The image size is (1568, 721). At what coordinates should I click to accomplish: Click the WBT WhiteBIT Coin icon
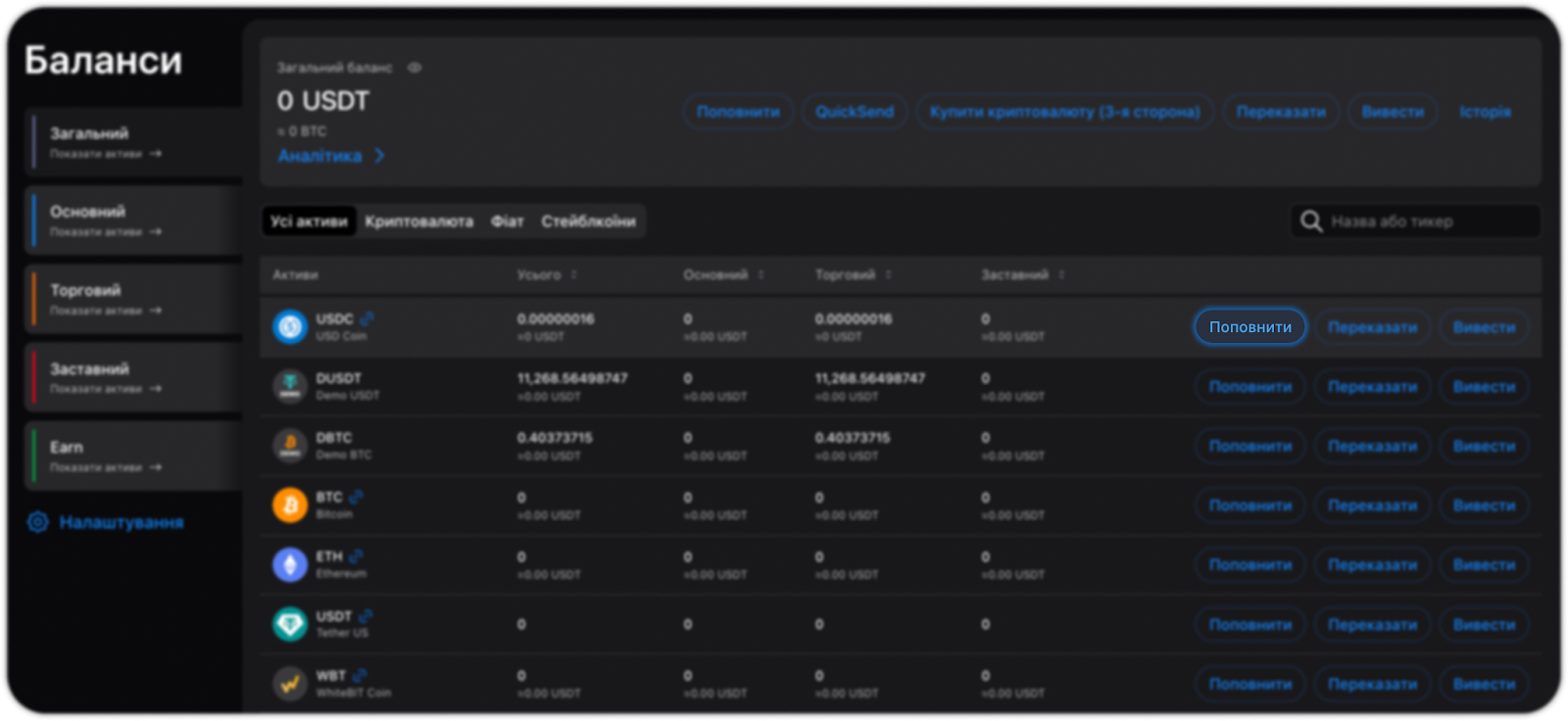click(x=290, y=684)
